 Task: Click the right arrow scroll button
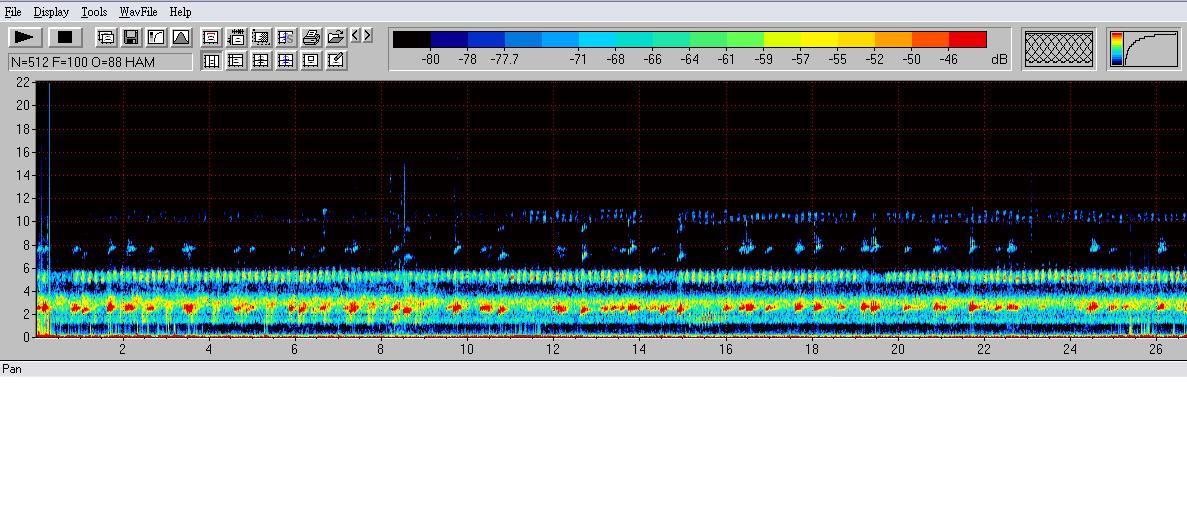coord(367,36)
